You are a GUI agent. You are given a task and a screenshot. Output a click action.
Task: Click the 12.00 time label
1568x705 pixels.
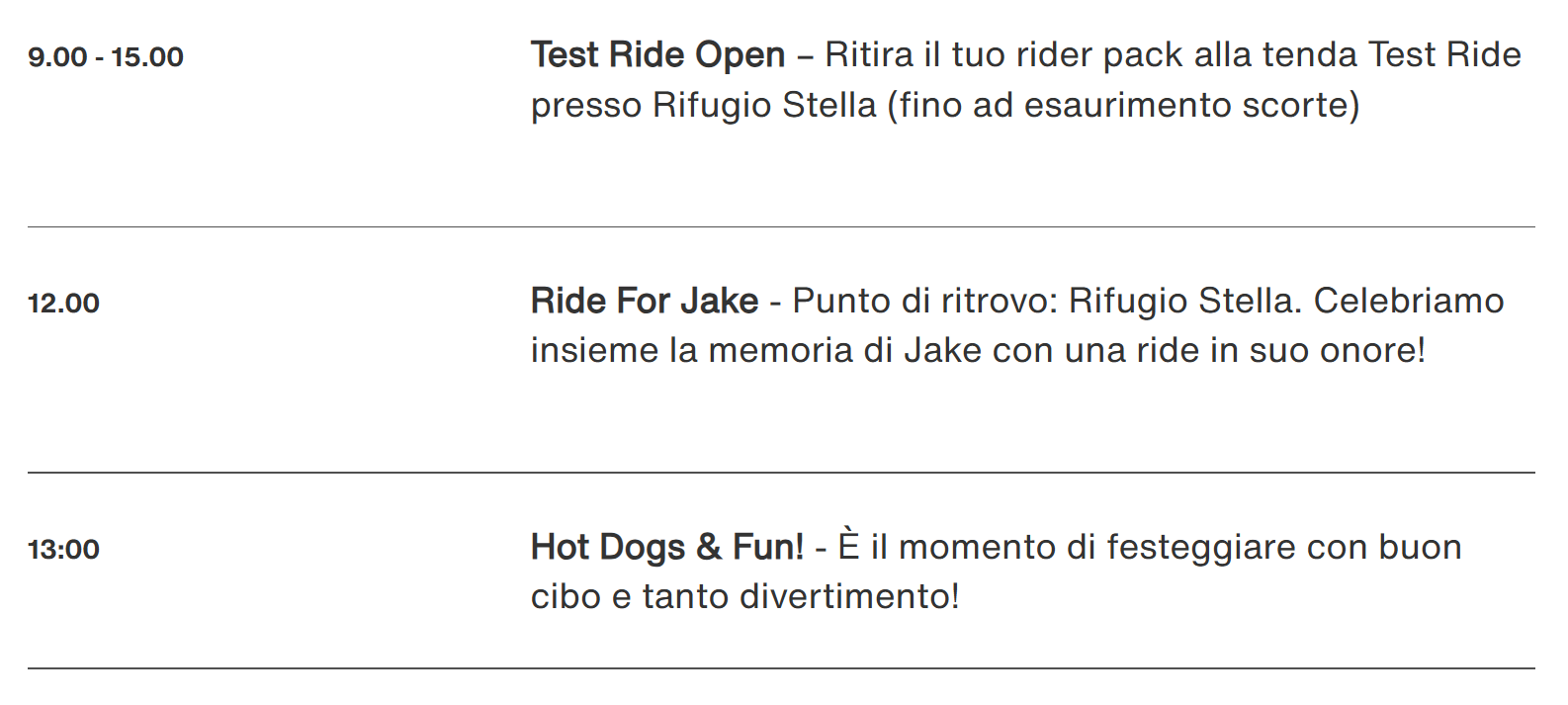click(64, 304)
